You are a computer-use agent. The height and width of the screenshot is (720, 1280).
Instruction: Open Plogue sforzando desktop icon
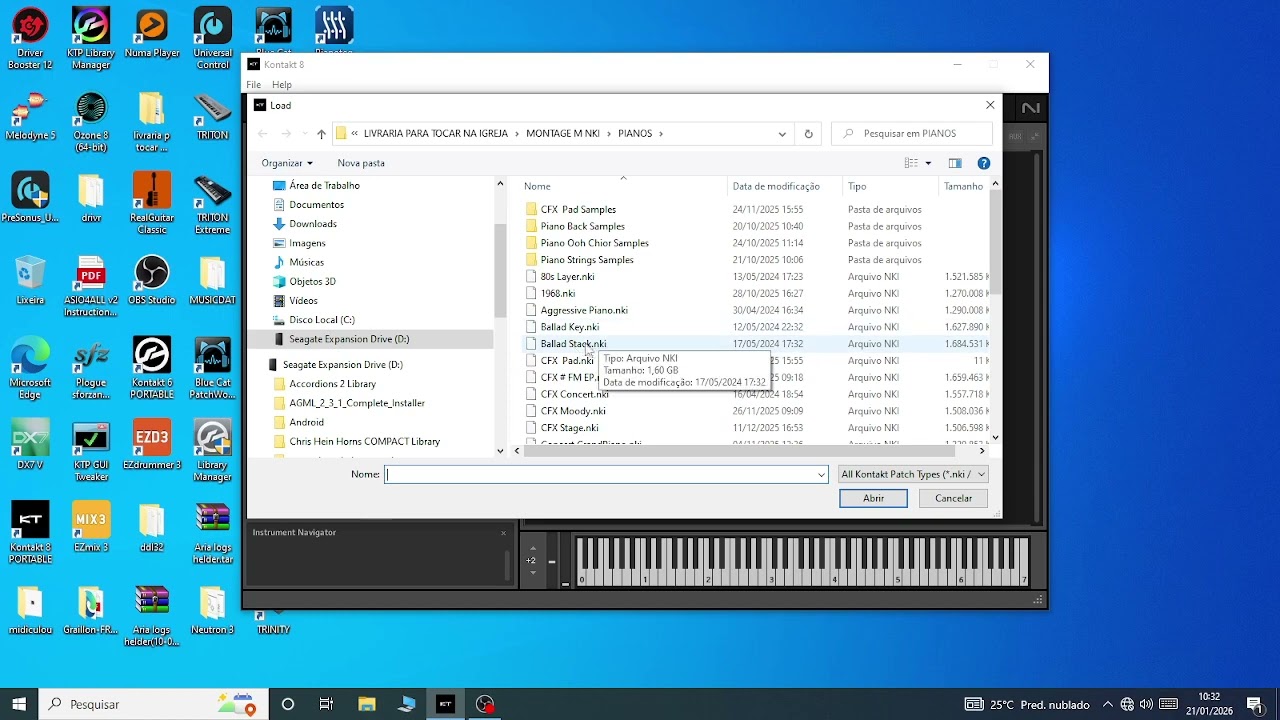91,369
